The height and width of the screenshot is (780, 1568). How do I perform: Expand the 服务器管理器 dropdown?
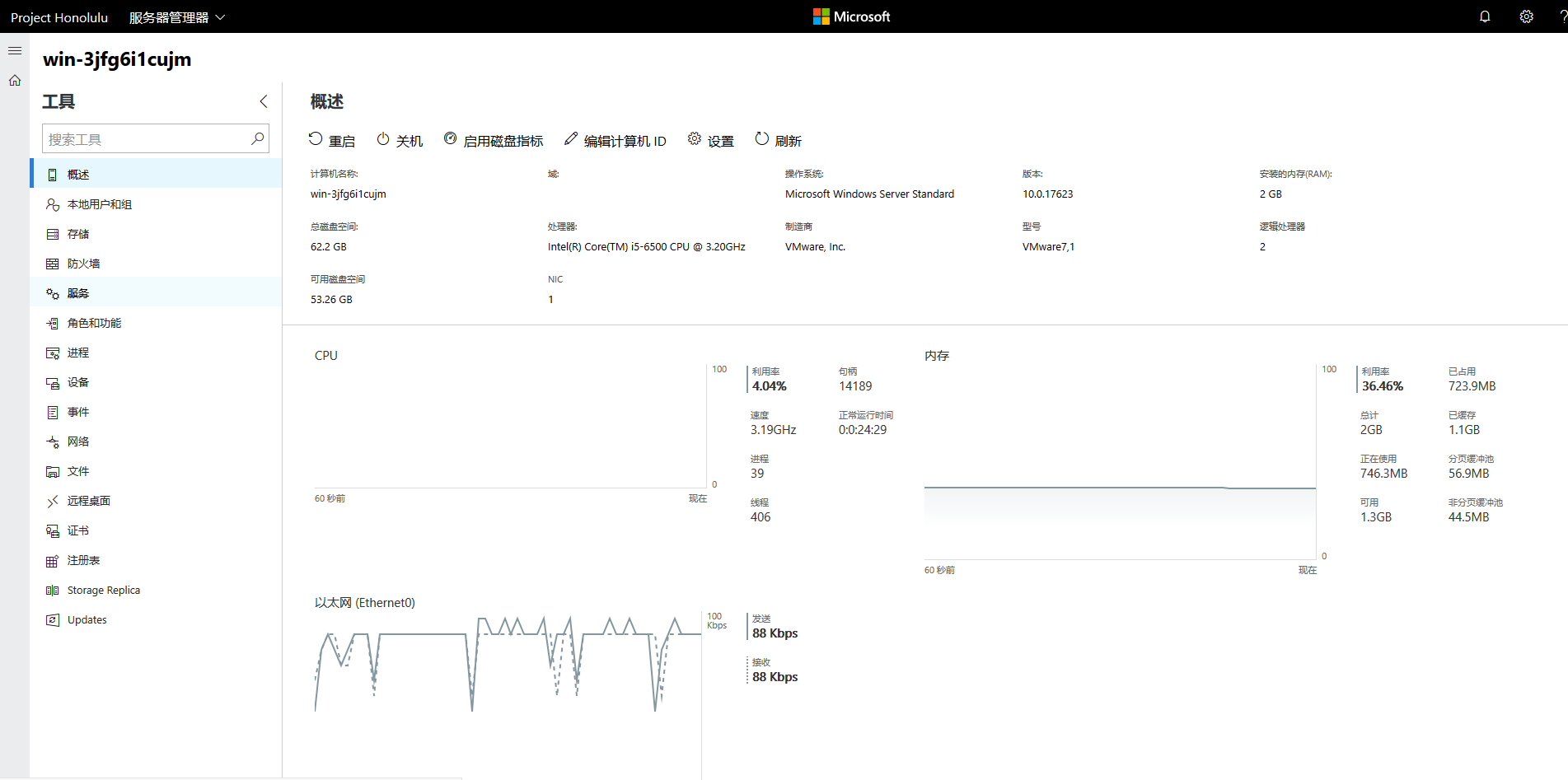(x=176, y=17)
